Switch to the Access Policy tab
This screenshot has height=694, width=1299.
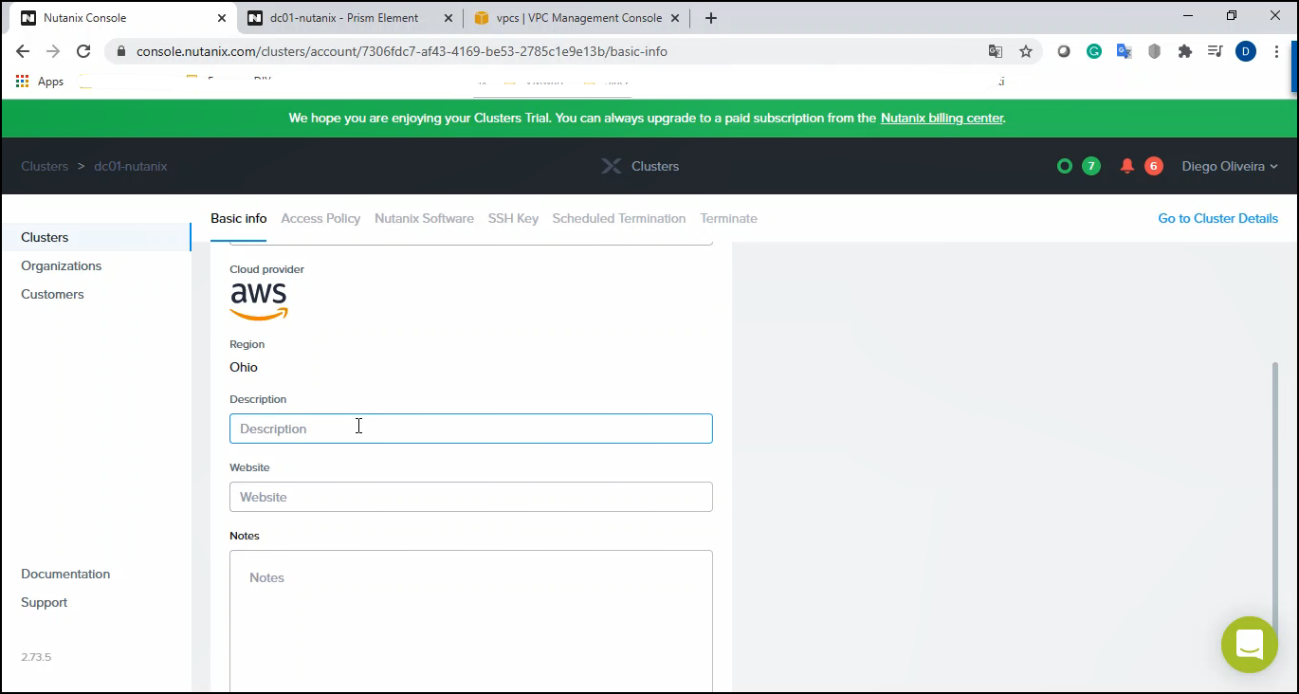320,218
